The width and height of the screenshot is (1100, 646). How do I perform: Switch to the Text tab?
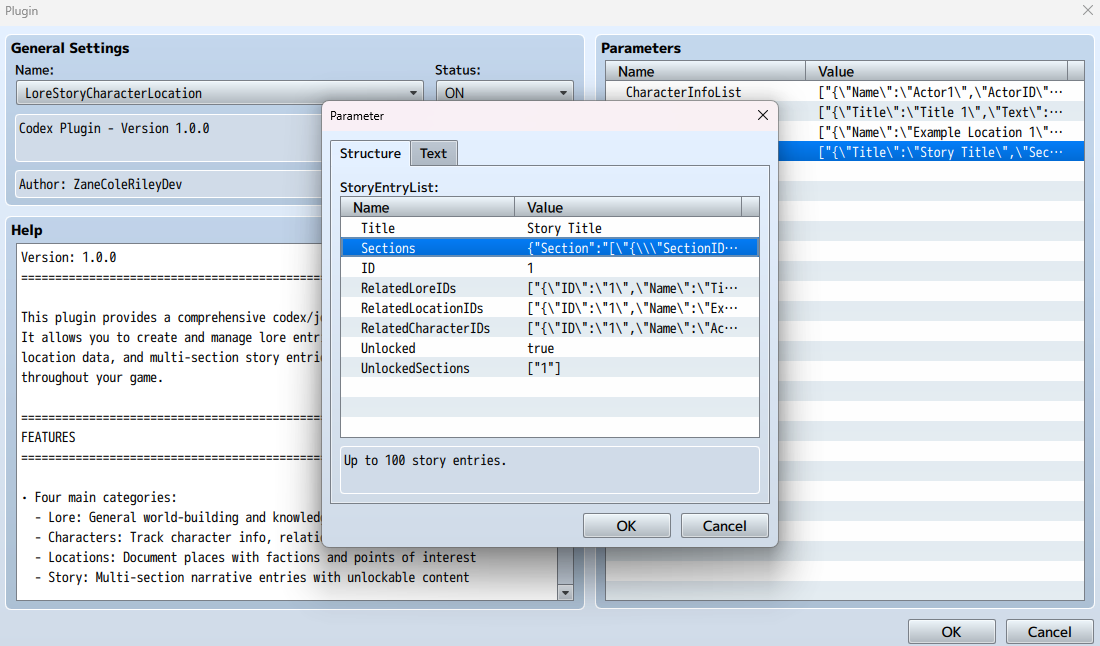(x=434, y=153)
